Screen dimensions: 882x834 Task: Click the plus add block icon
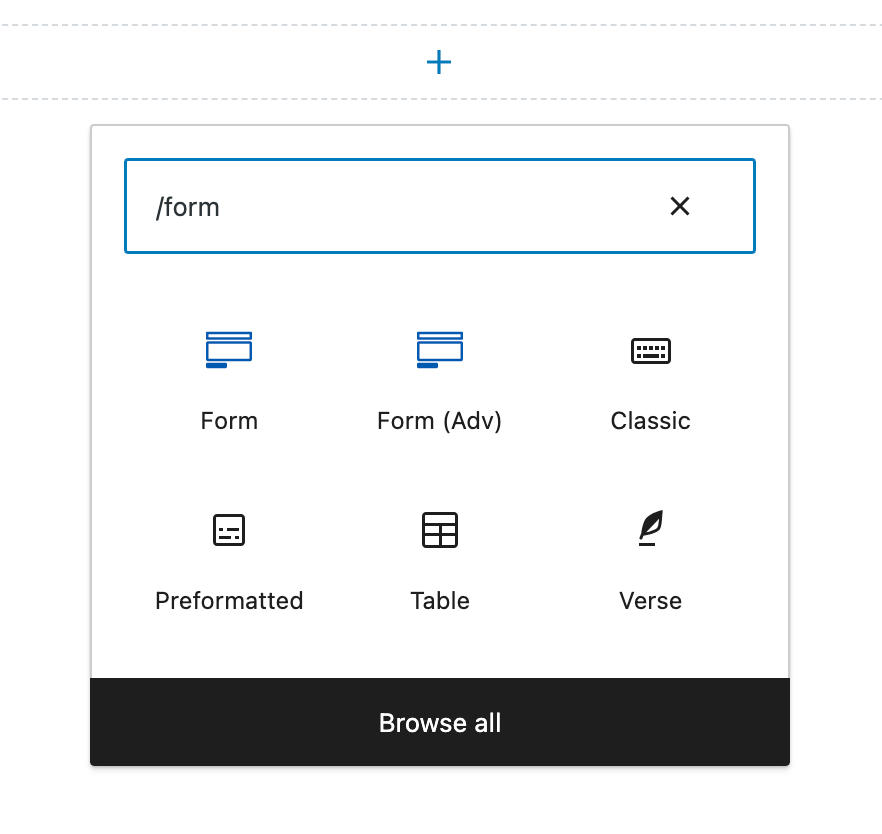439,63
